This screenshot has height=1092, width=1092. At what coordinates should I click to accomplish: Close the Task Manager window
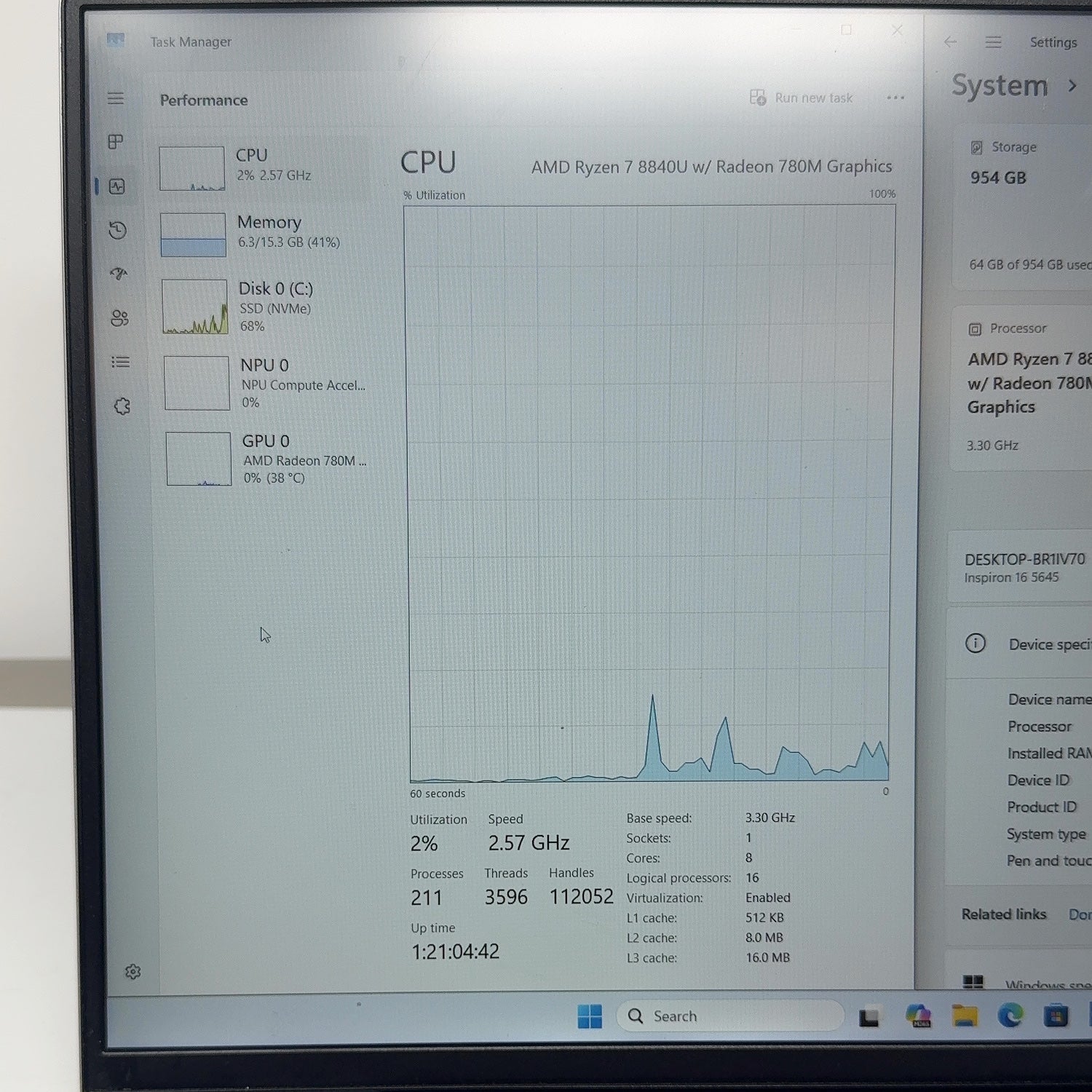pos(897,31)
